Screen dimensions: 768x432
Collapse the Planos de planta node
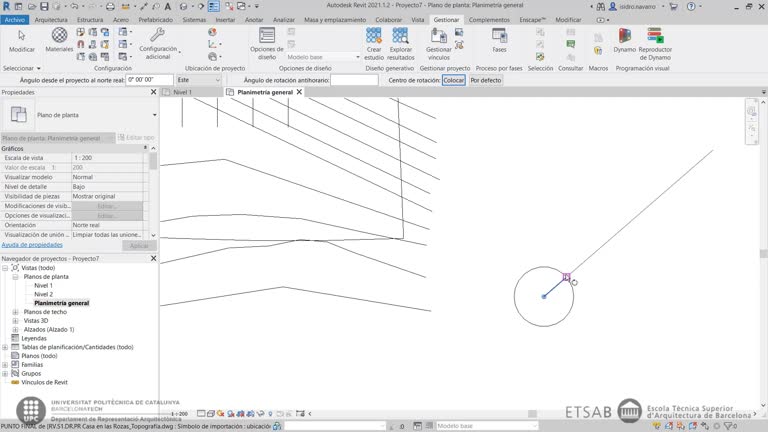[x=16, y=277]
